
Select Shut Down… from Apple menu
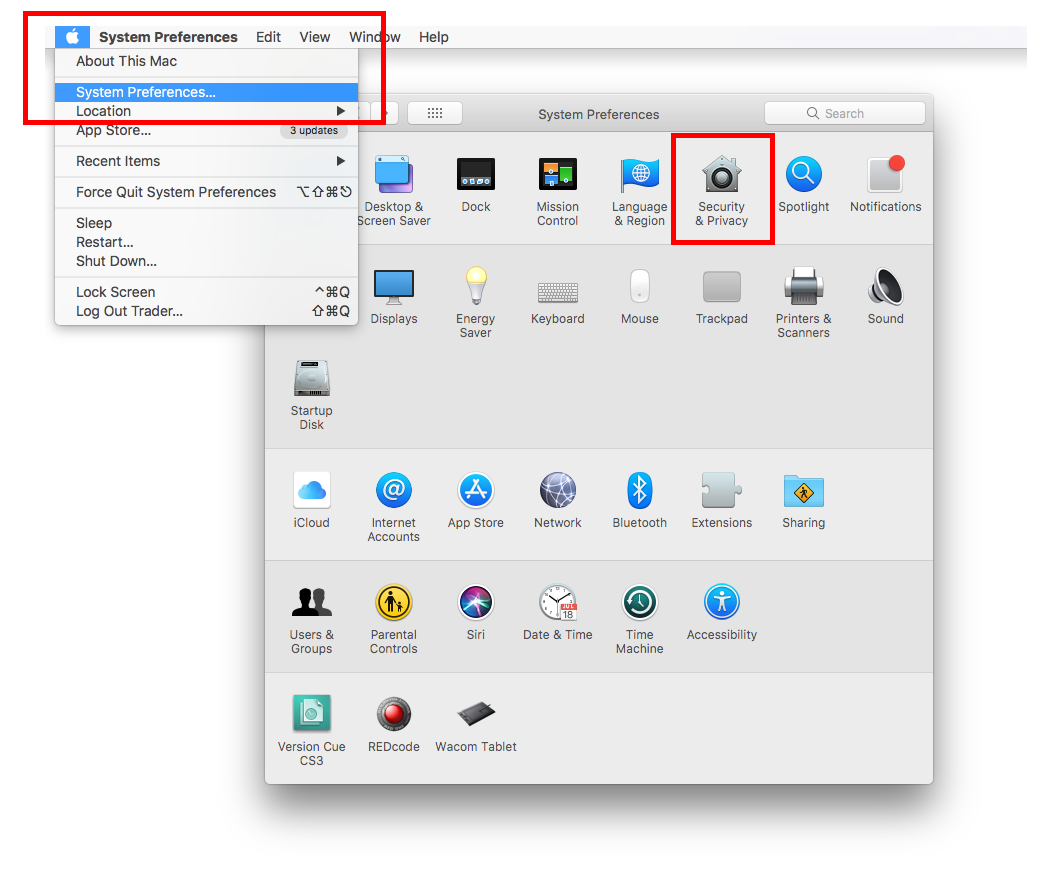[206, 261]
